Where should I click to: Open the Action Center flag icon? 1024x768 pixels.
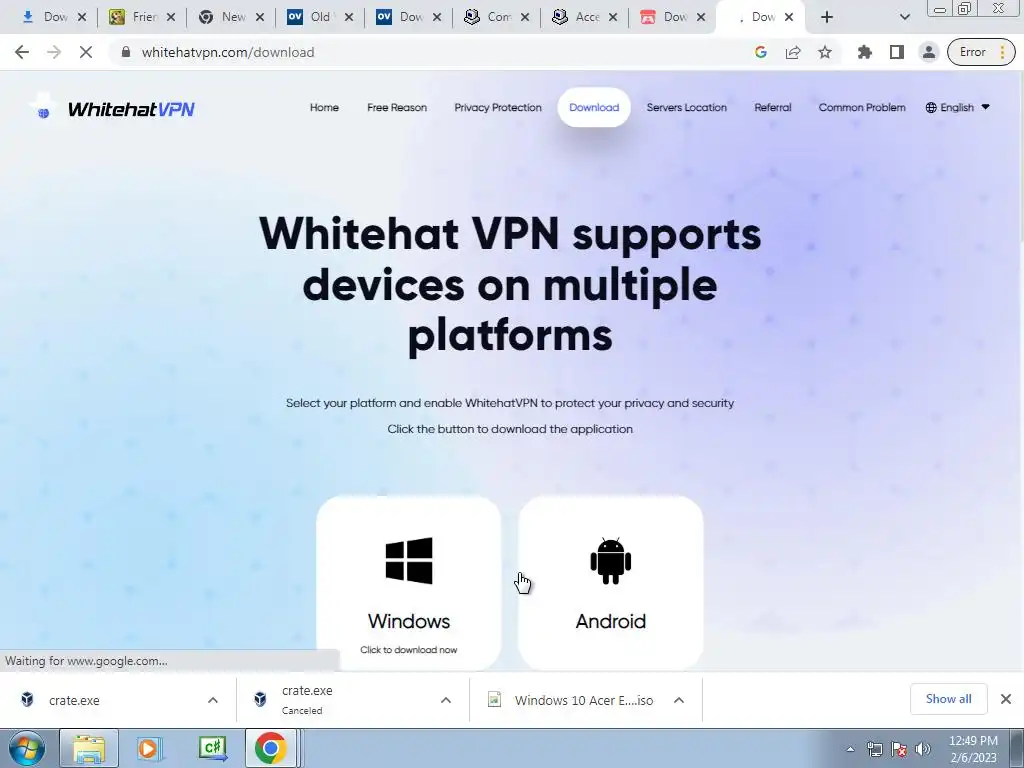click(x=899, y=749)
